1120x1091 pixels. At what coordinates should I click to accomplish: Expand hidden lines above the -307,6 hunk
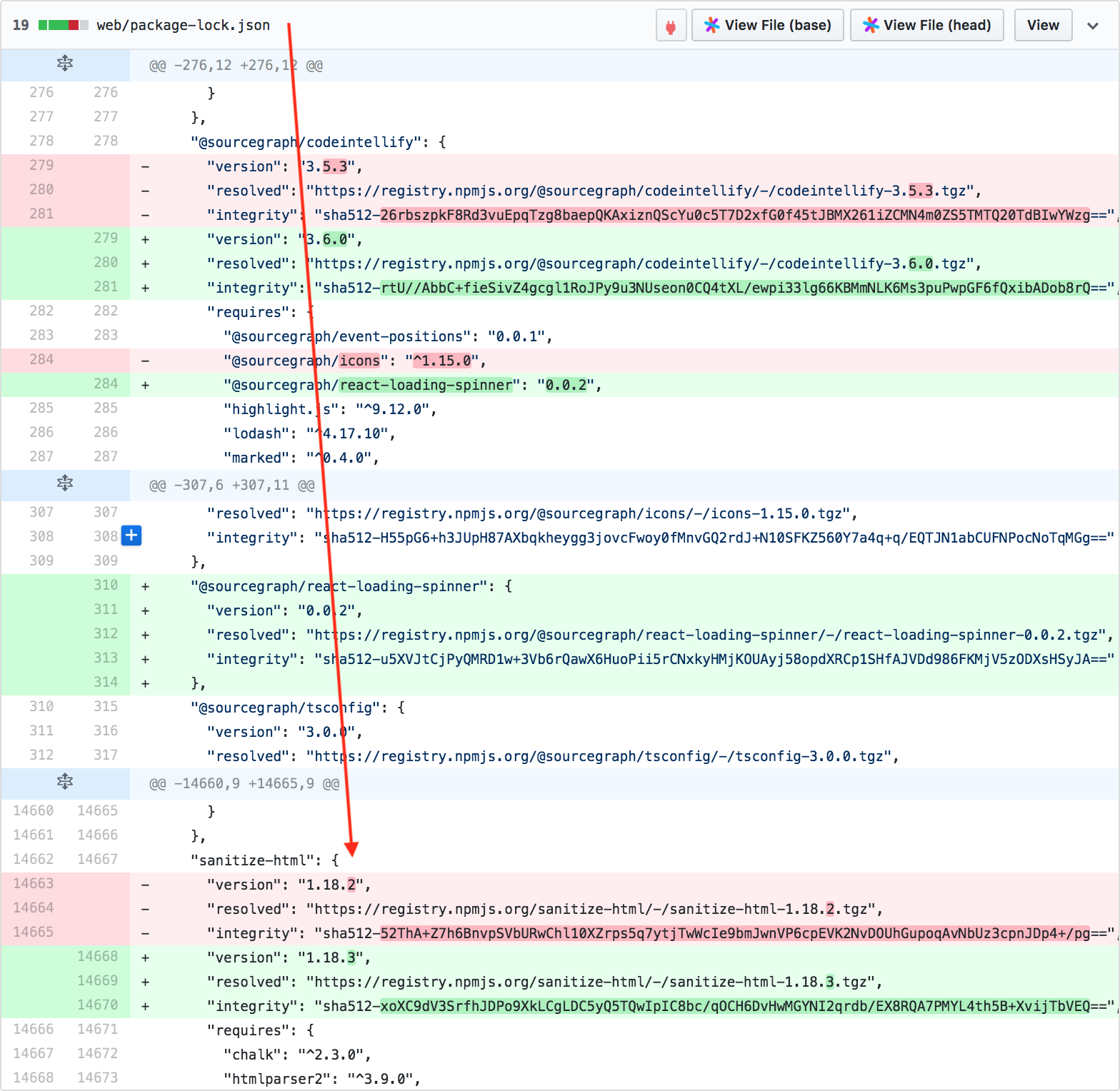coord(65,484)
